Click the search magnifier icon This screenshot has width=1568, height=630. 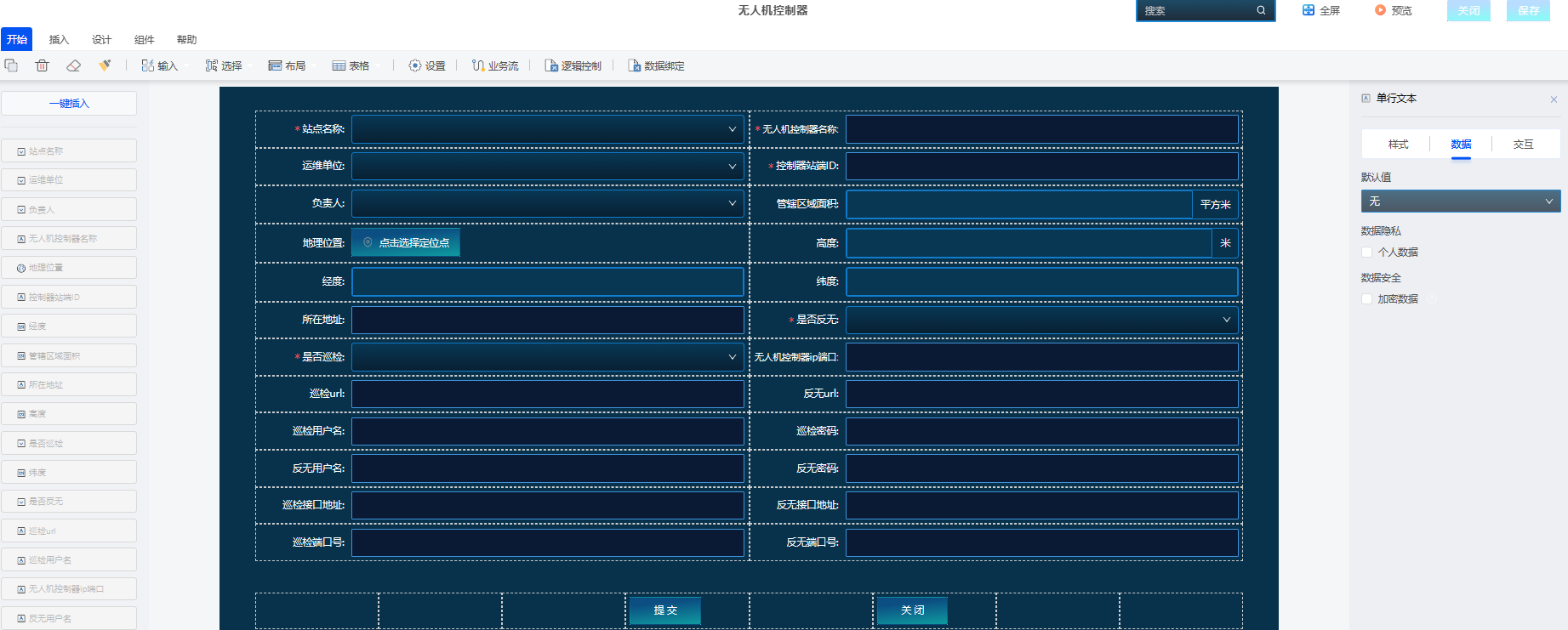tap(1261, 10)
